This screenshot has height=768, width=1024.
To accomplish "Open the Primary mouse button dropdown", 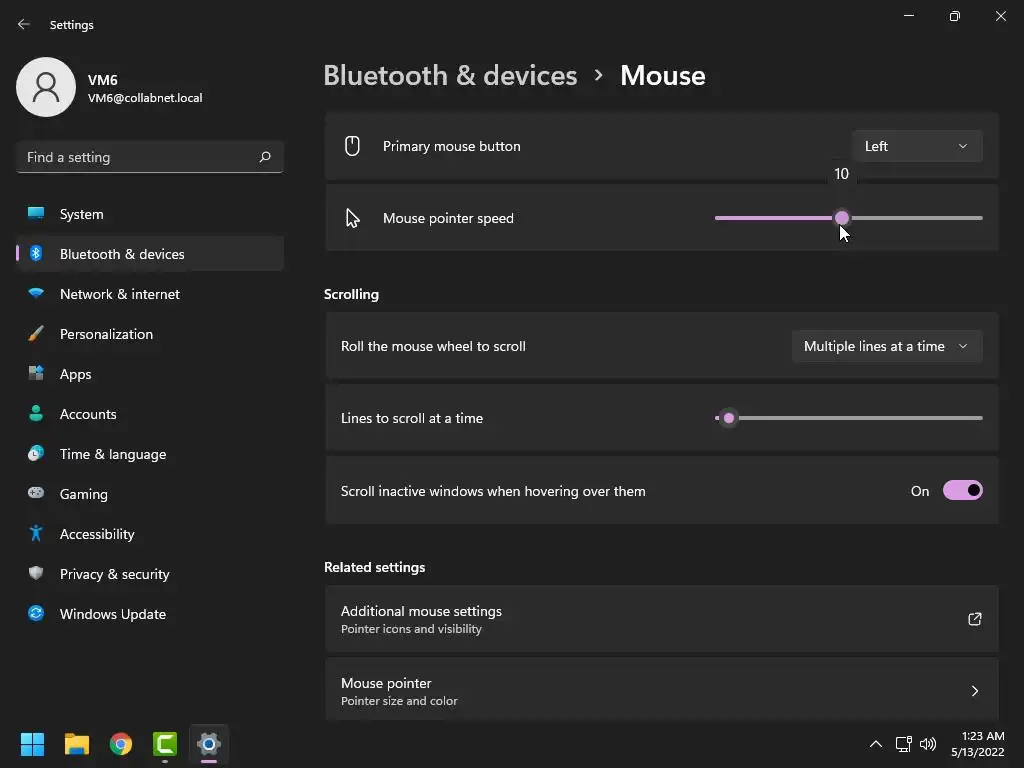I will click(917, 146).
